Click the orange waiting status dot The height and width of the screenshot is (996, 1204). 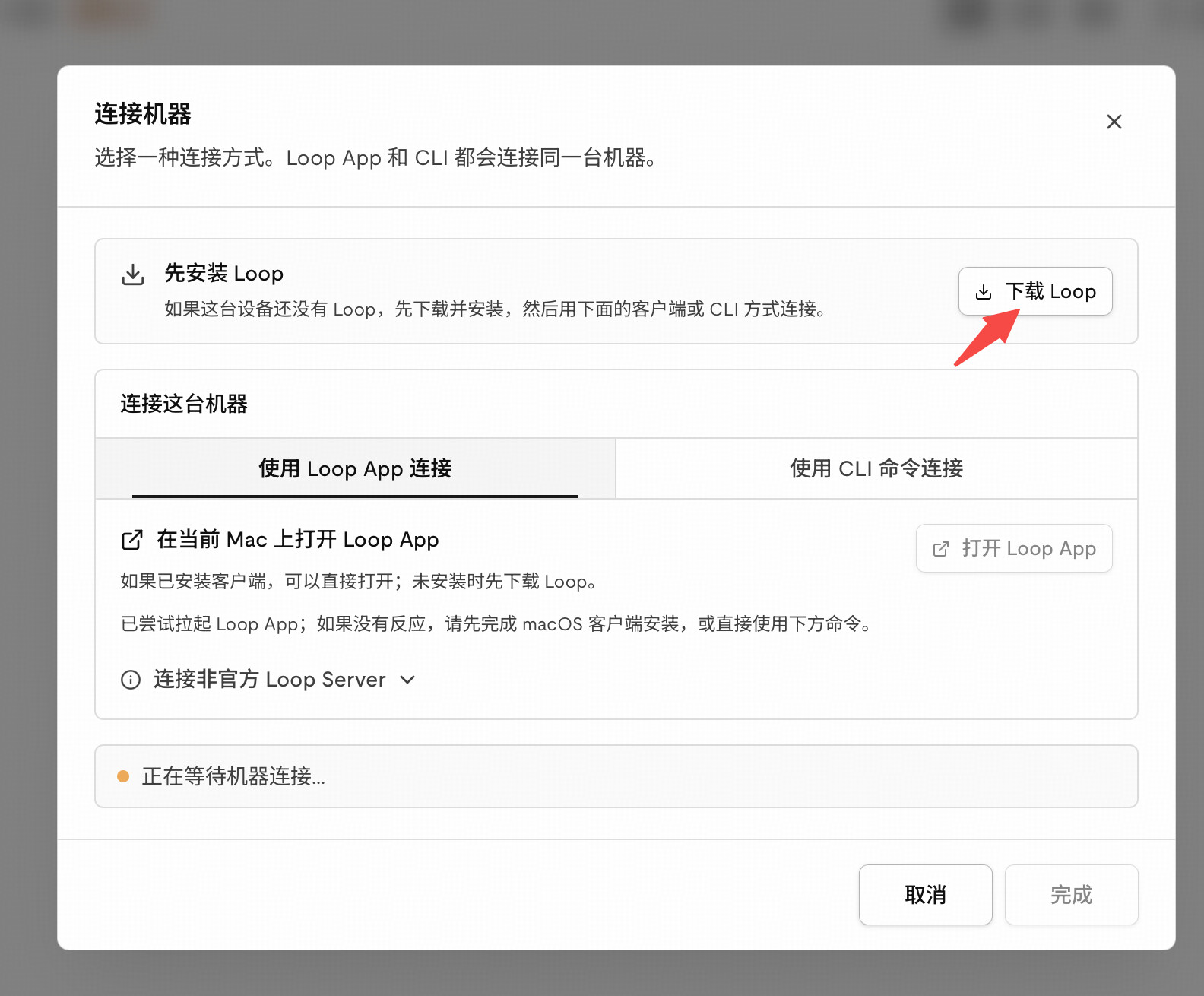click(x=123, y=776)
